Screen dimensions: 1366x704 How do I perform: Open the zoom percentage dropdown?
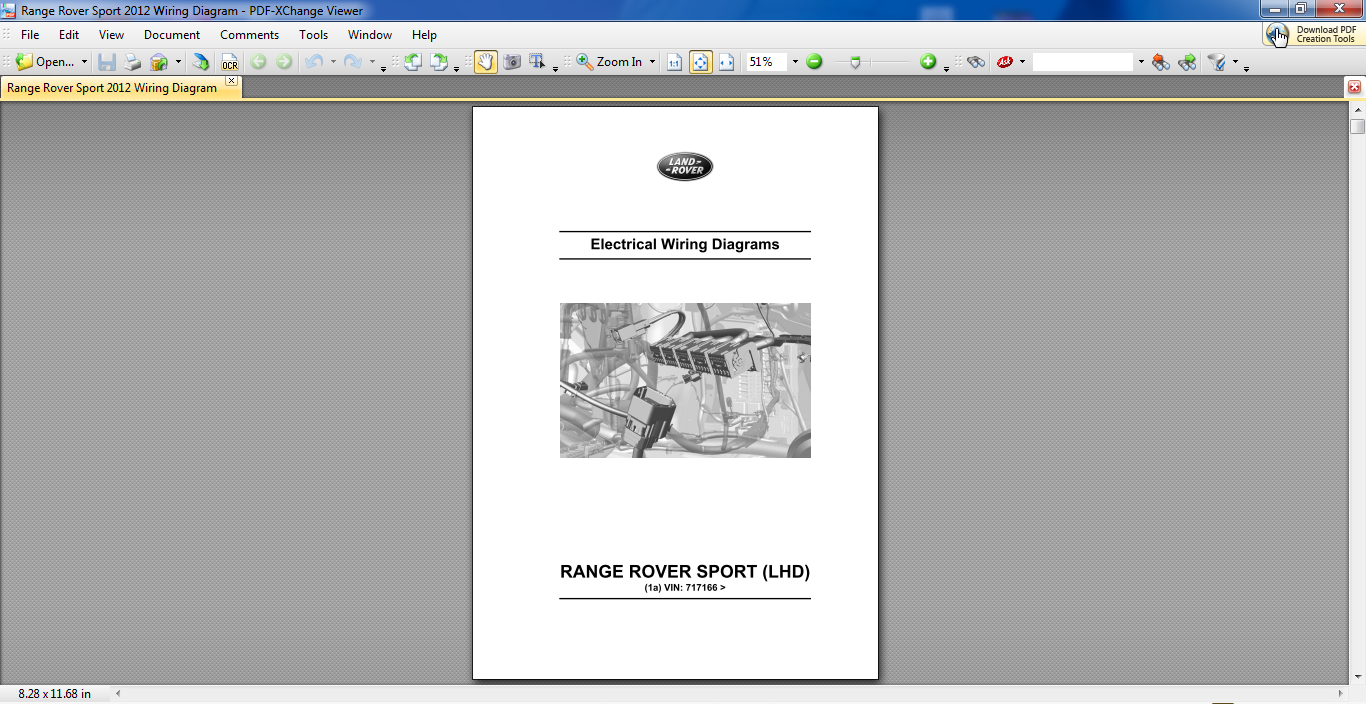pos(795,62)
